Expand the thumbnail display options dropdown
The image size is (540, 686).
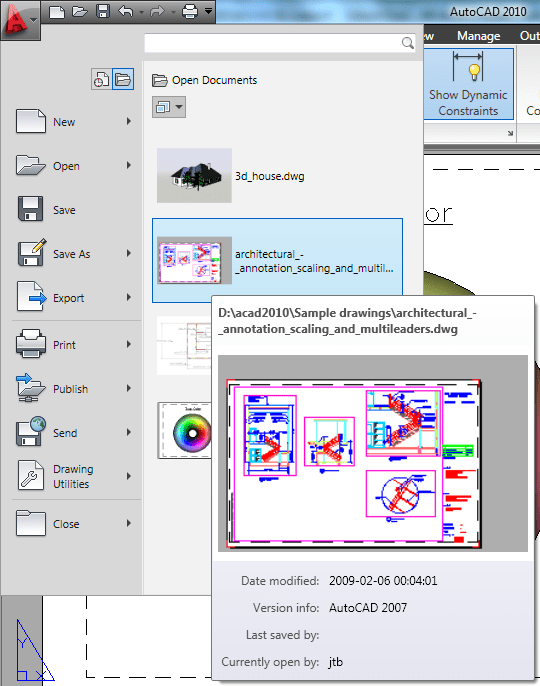coord(169,107)
